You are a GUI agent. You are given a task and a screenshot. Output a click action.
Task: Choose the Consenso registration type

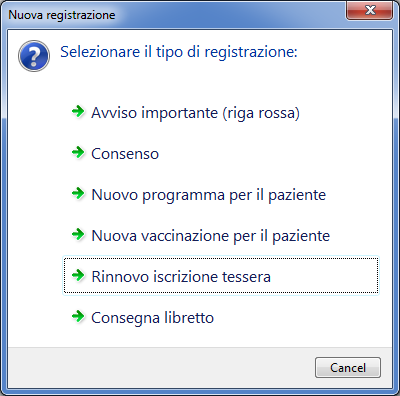click(x=125, y=154)
